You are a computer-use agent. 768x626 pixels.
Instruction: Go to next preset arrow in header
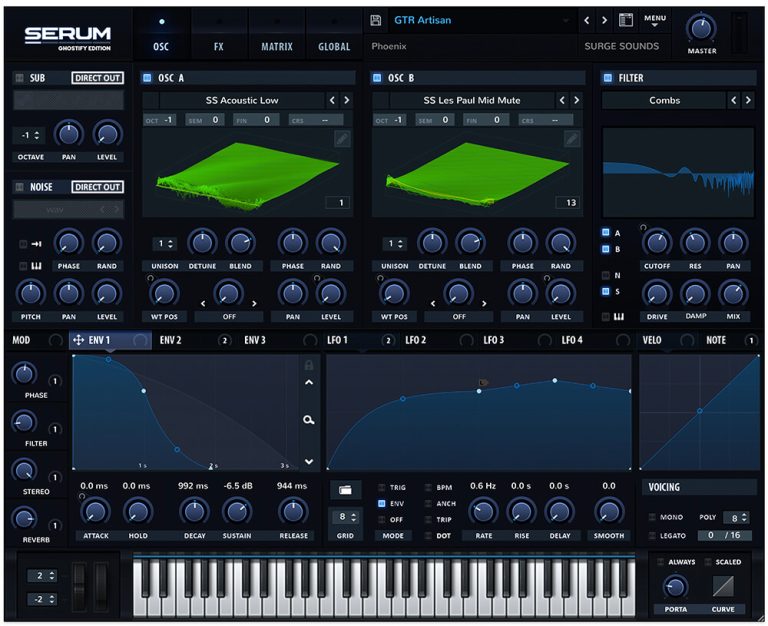point(604,20)
